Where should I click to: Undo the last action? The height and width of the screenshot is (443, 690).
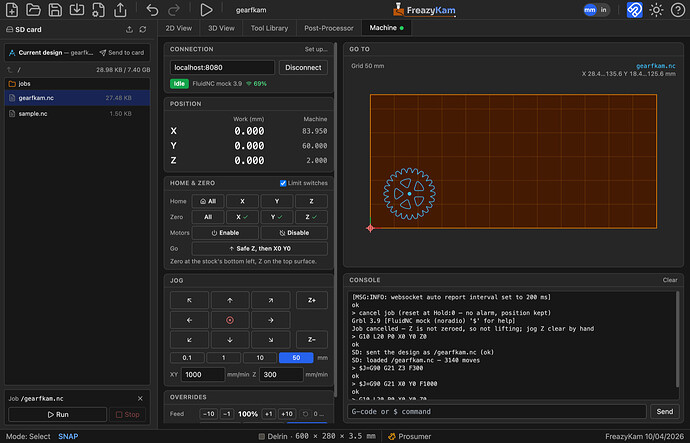coord(152,10)
